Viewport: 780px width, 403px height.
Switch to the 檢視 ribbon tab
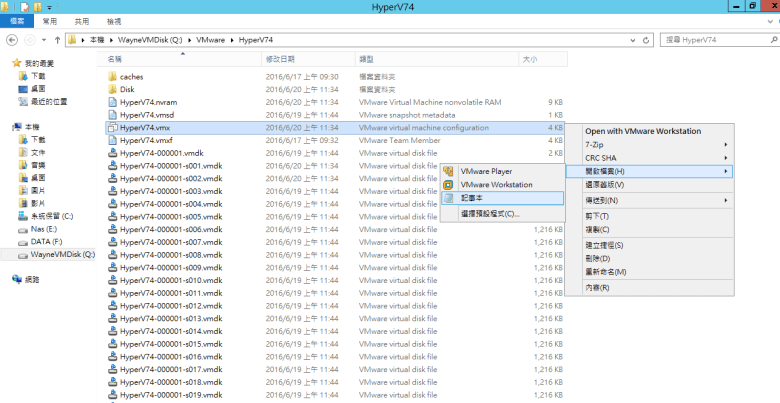tap(114, 20)
